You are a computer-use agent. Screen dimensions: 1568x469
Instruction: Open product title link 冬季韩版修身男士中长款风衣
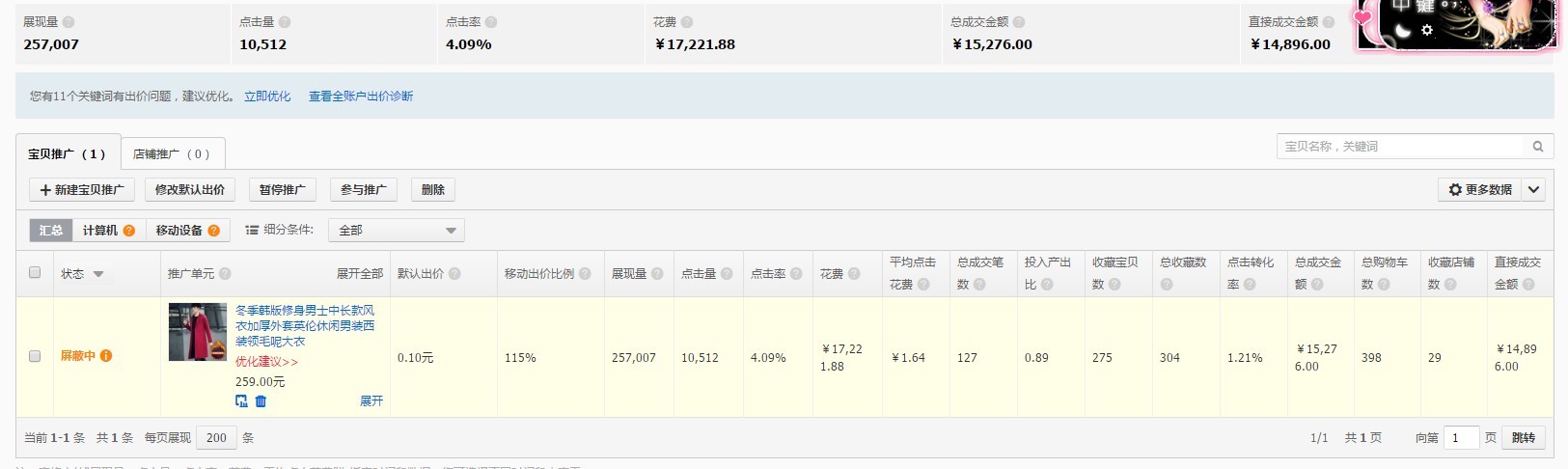305,326
